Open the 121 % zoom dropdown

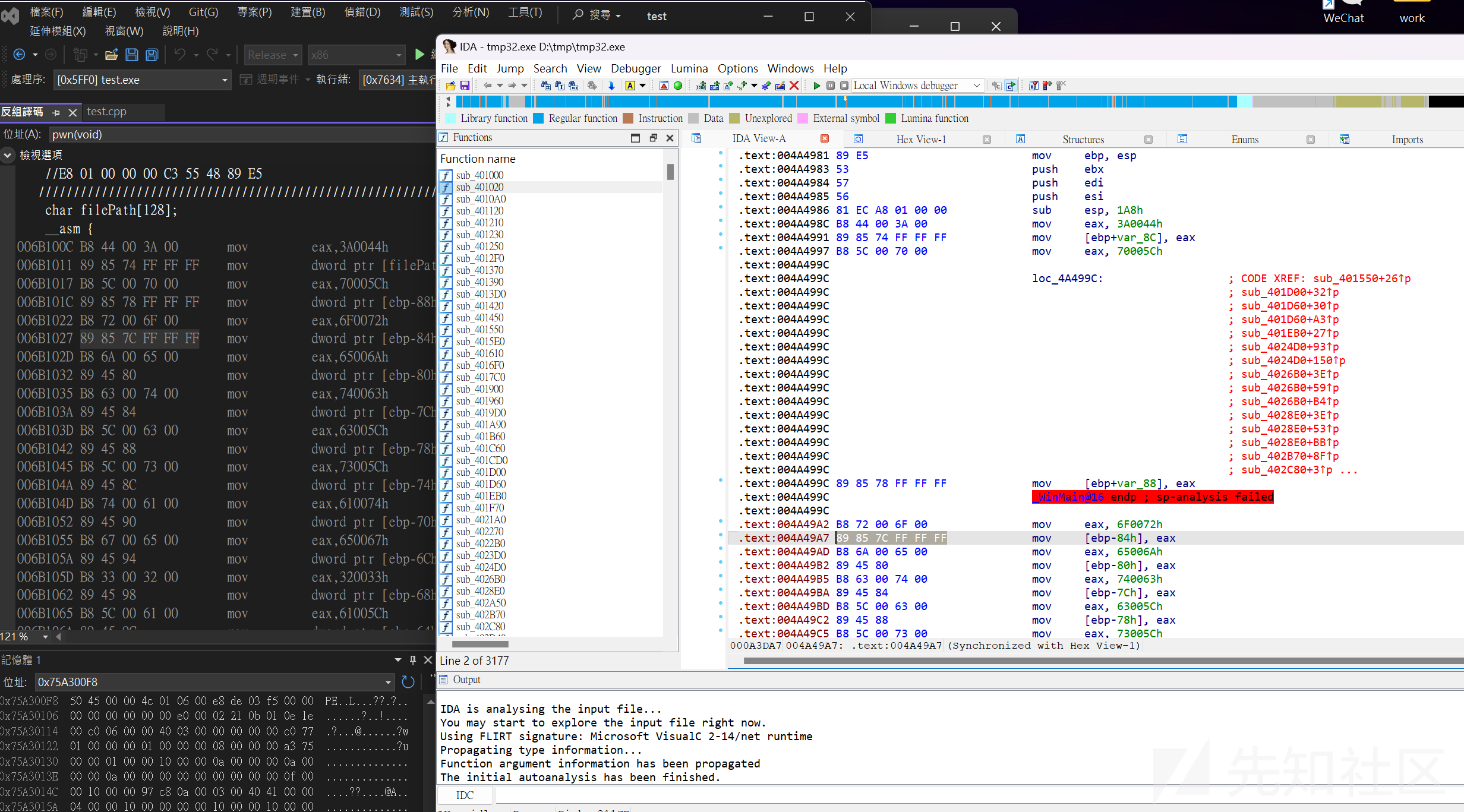click(46, 637)
